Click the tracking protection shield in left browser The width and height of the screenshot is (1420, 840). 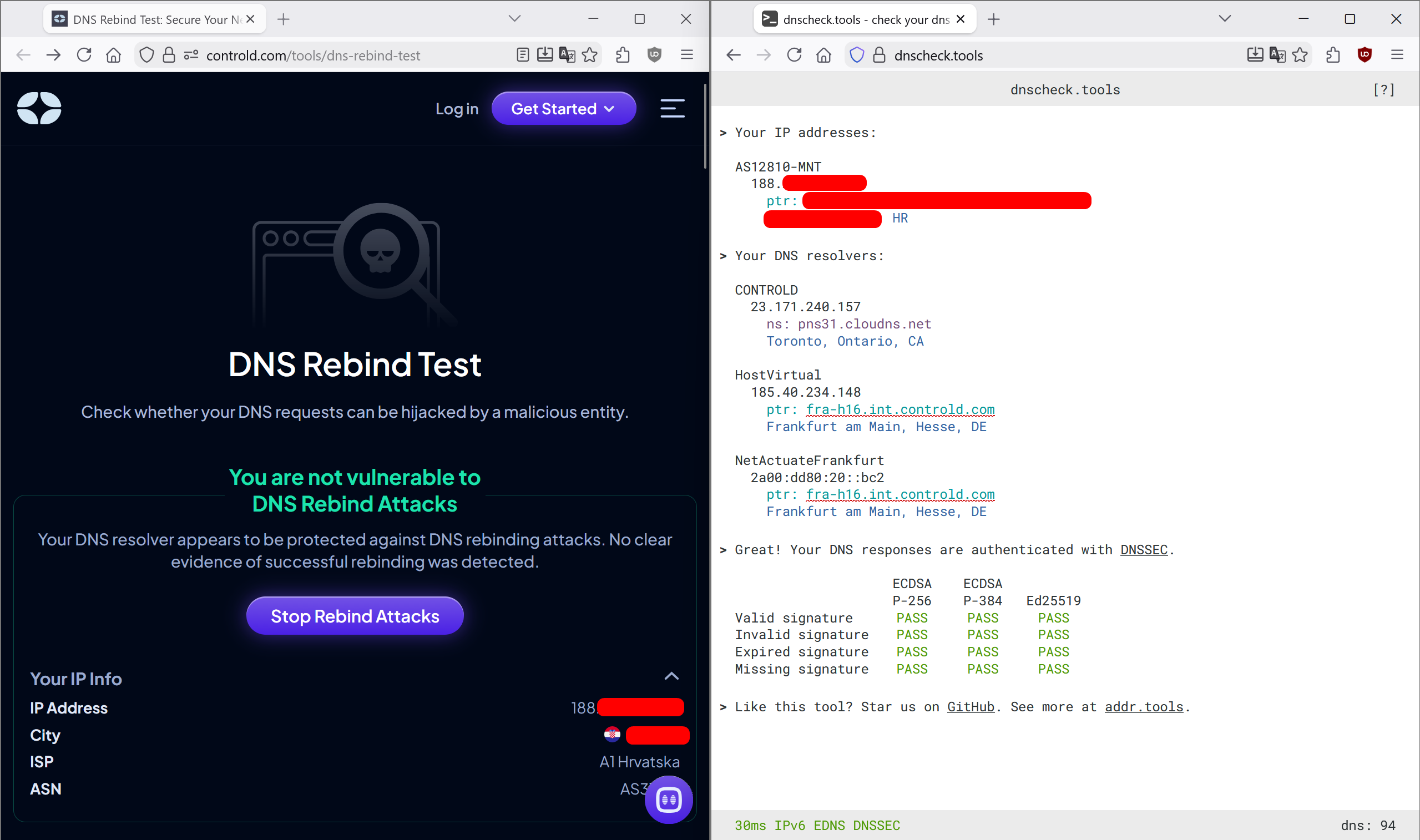tap(146, 55)
